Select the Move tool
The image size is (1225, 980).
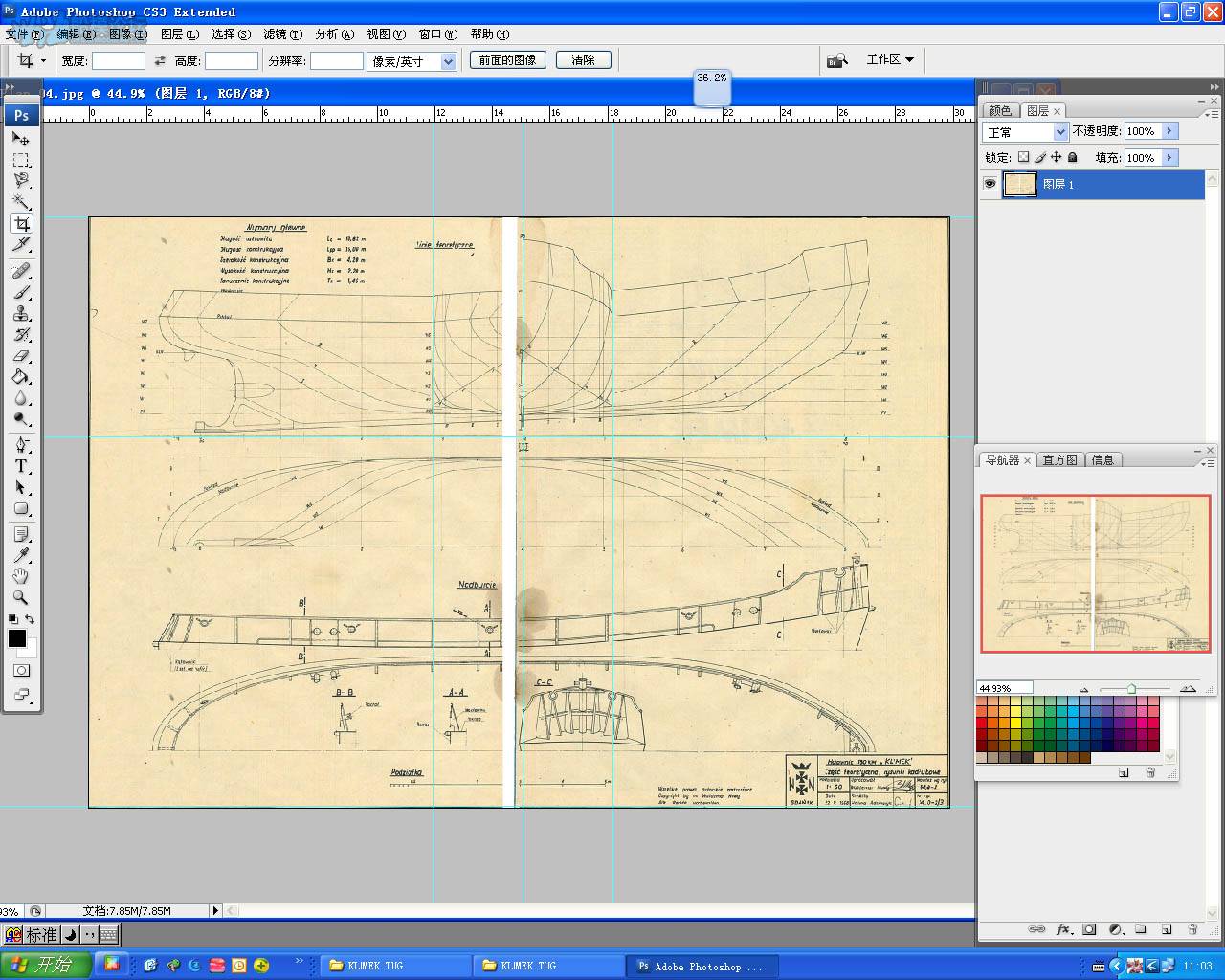pos(21,139)
